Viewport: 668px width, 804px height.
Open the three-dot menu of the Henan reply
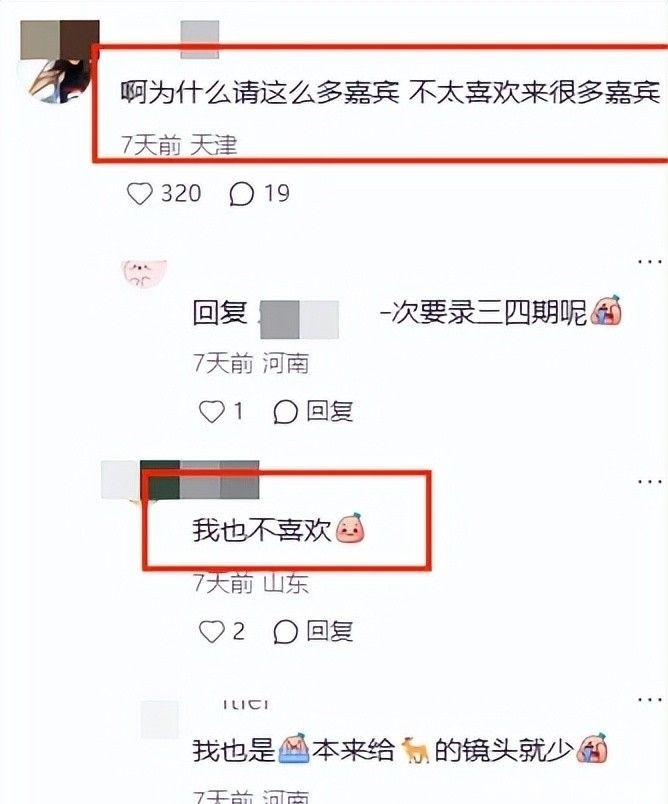(650, 262)
